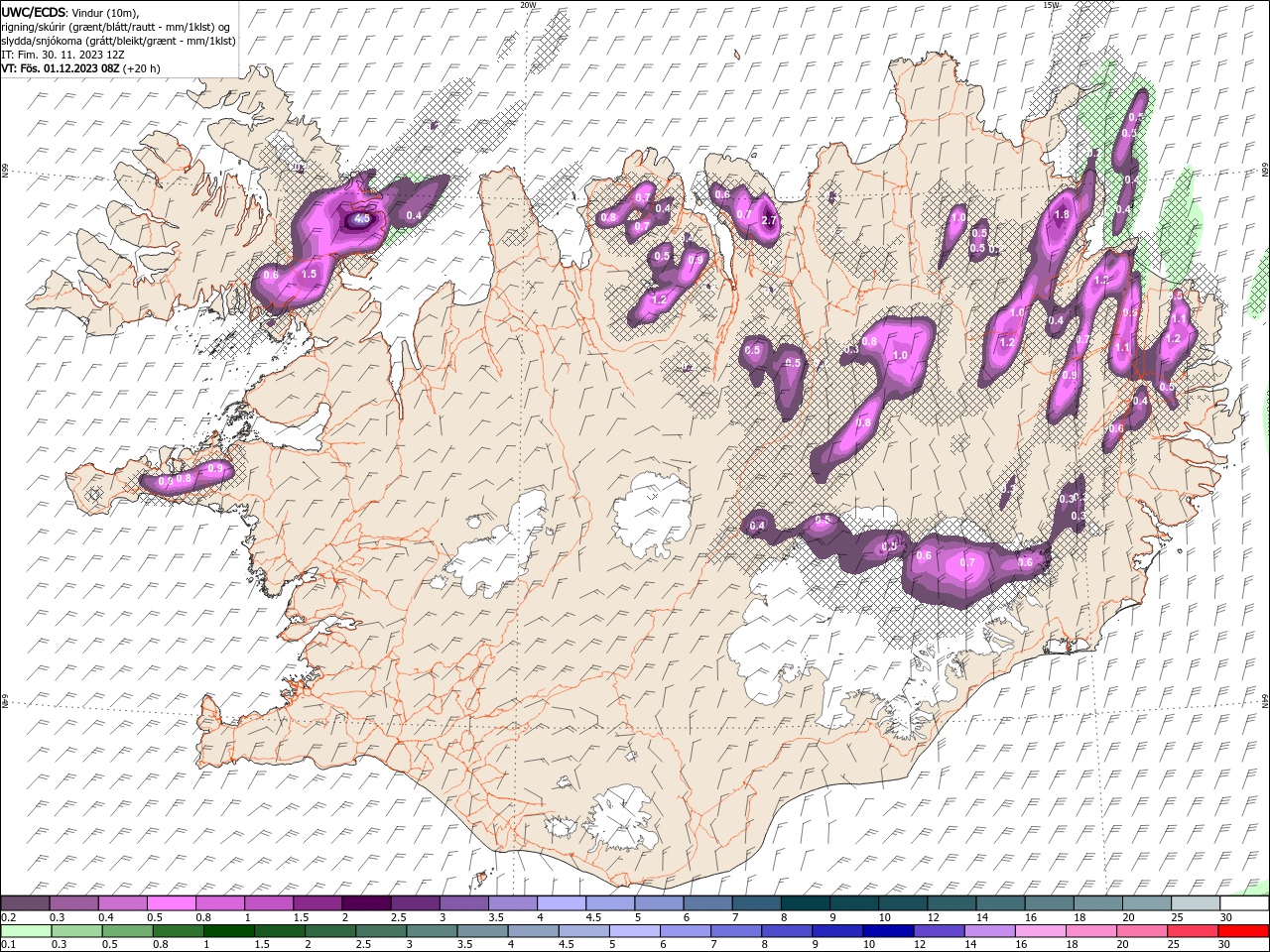Click the 20W longitude label
The width and height of the screenshot is (1270, 952).
[x=528, y=5]
